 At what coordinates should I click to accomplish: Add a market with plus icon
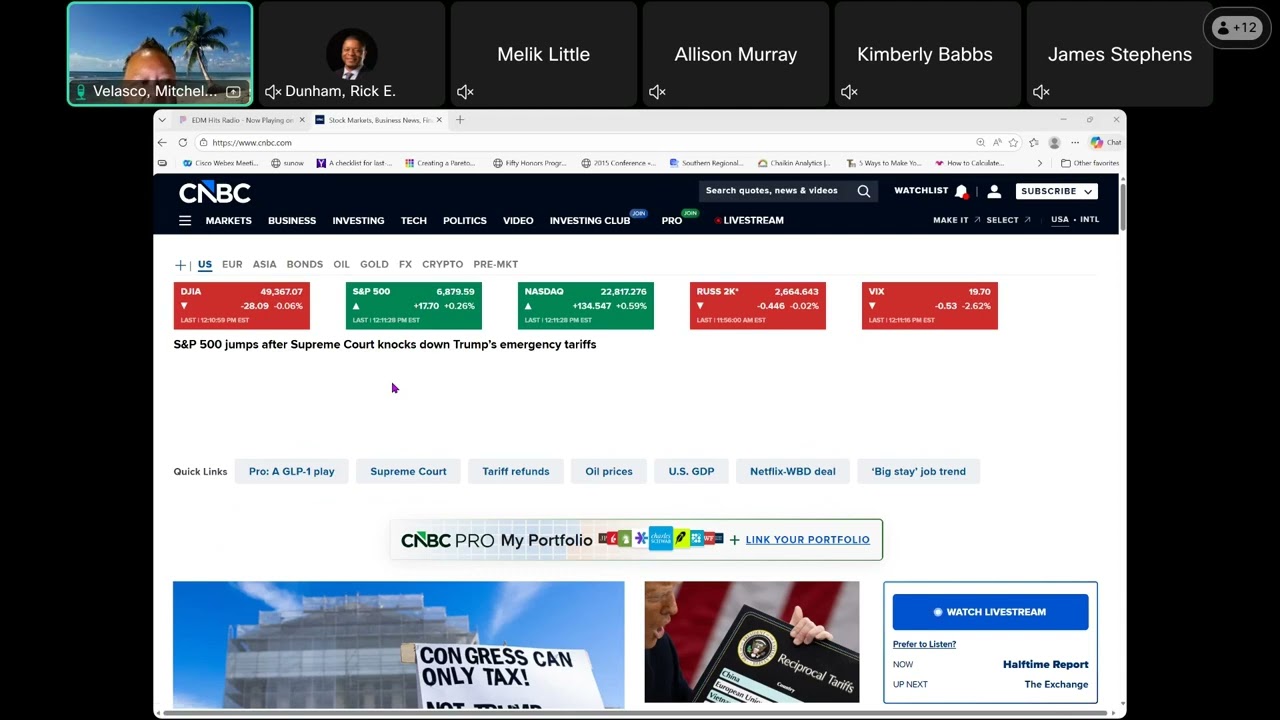click(x=181, y=265)
